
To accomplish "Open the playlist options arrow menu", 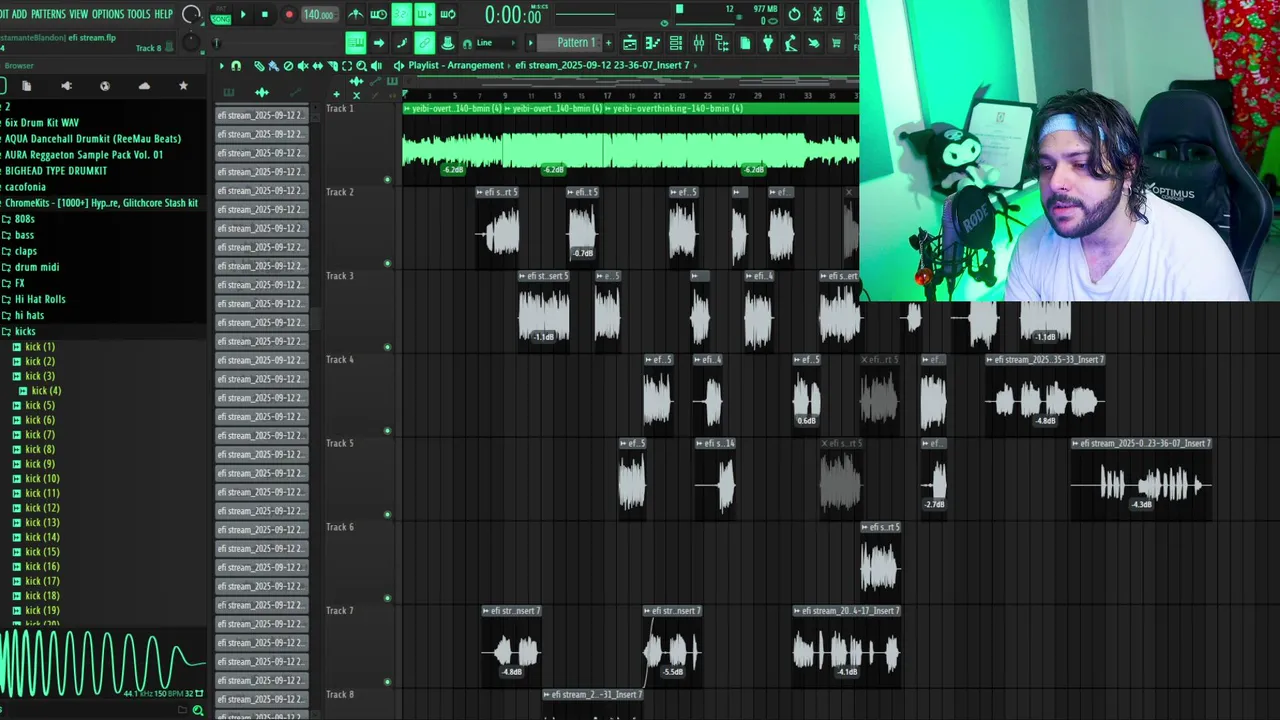I will (x=221, y=65).
